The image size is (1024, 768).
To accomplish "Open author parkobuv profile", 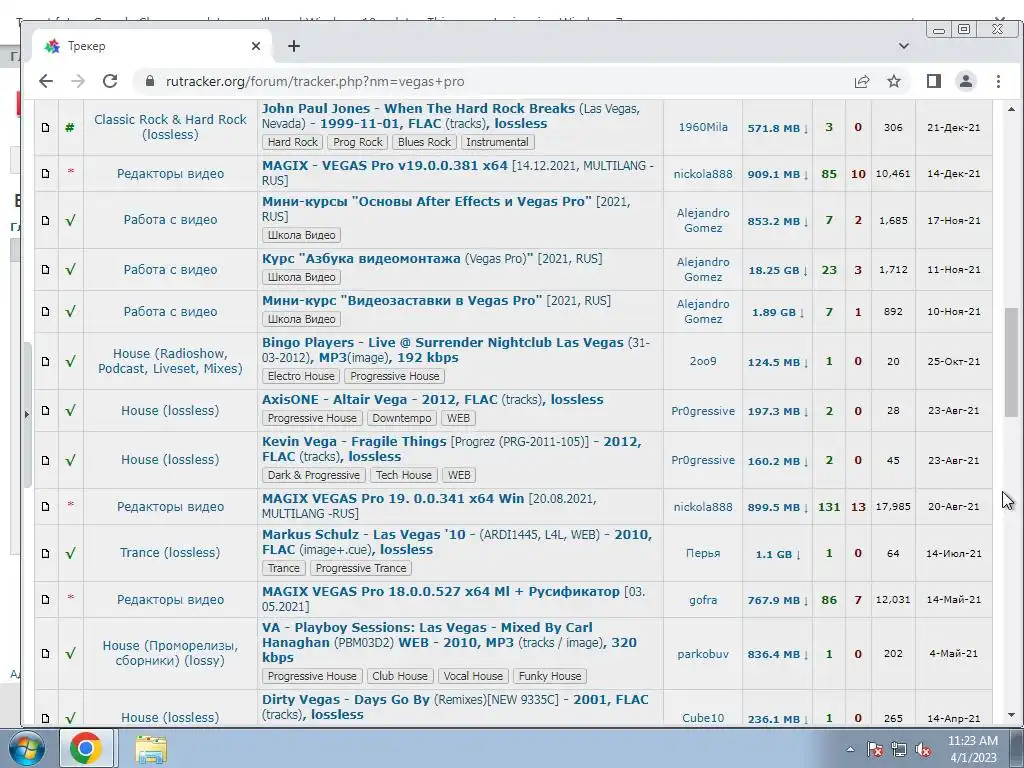I will pos(703,654).
